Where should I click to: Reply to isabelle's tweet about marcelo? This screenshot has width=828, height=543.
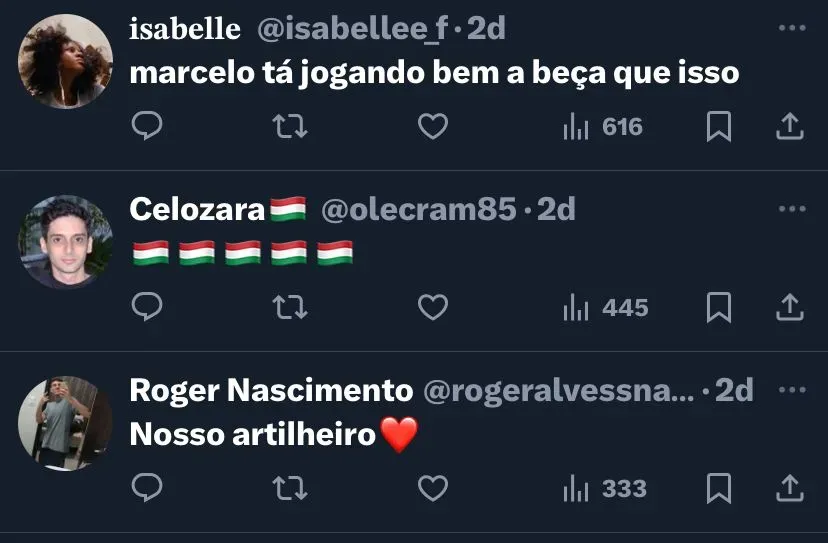coord(147,126)
